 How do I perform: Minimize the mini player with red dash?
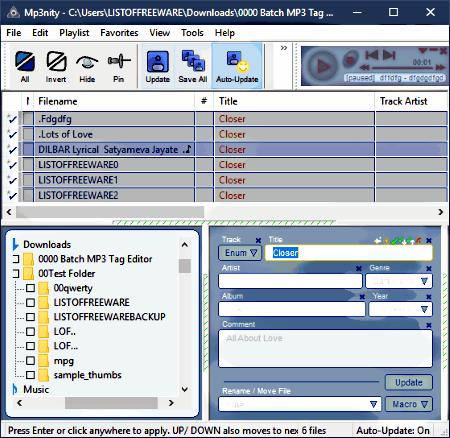433,50
